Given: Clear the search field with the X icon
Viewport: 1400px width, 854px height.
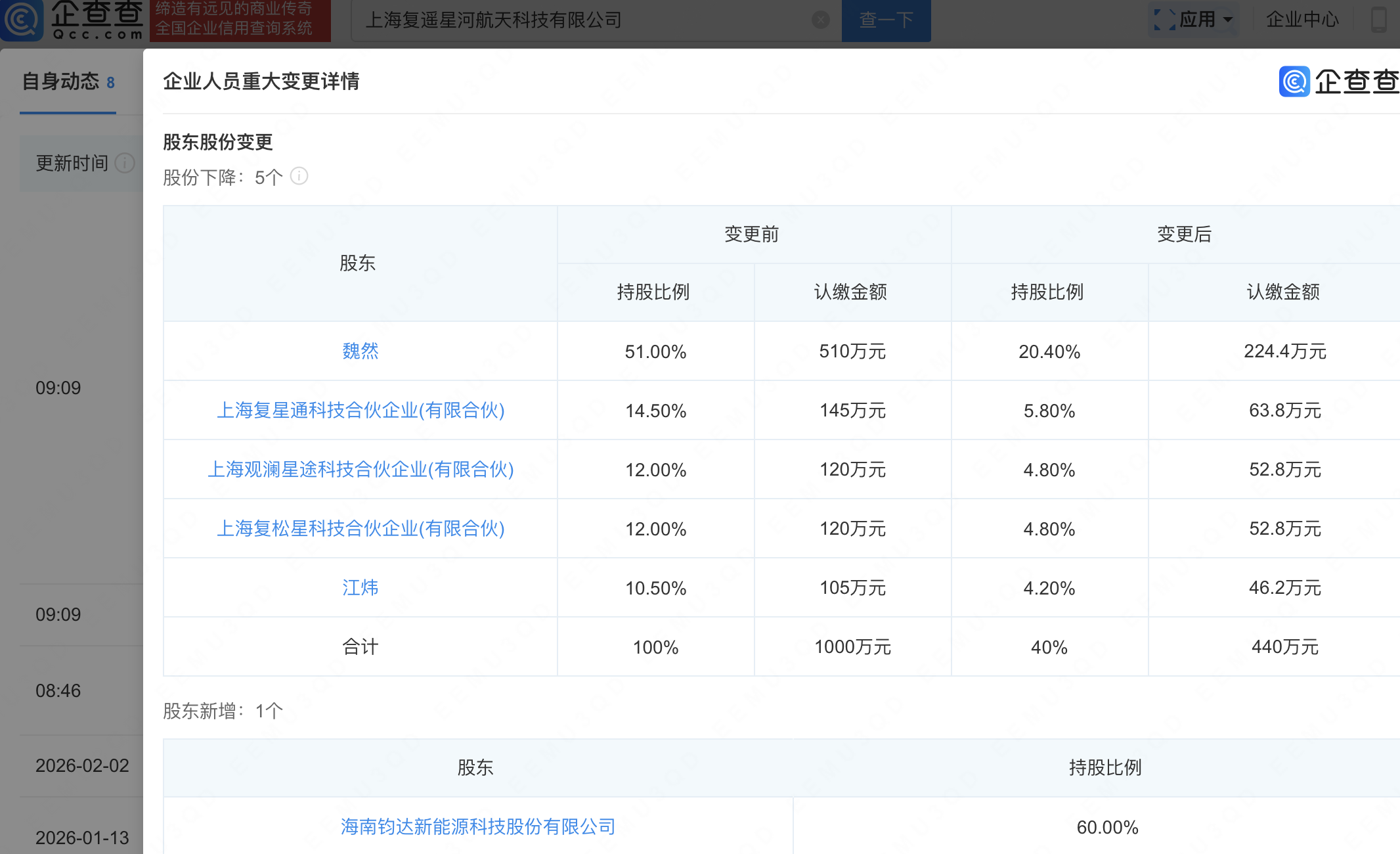Looking at the screenshot, I should tap(820, 20).
